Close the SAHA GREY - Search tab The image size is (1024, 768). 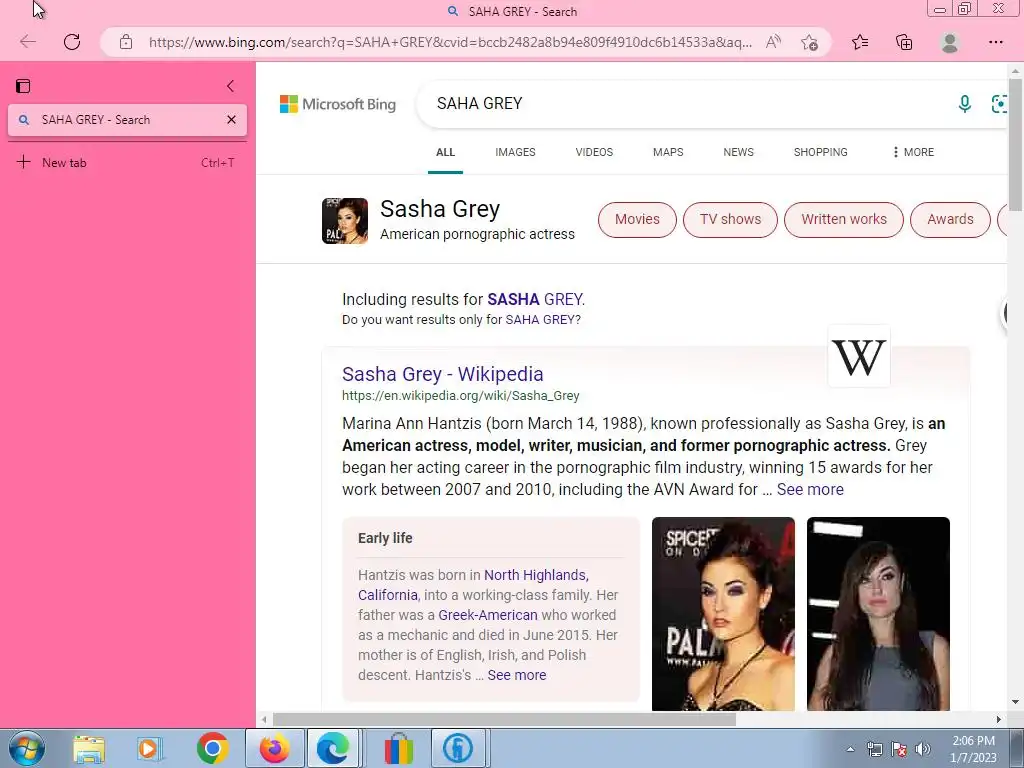point(231,120)
